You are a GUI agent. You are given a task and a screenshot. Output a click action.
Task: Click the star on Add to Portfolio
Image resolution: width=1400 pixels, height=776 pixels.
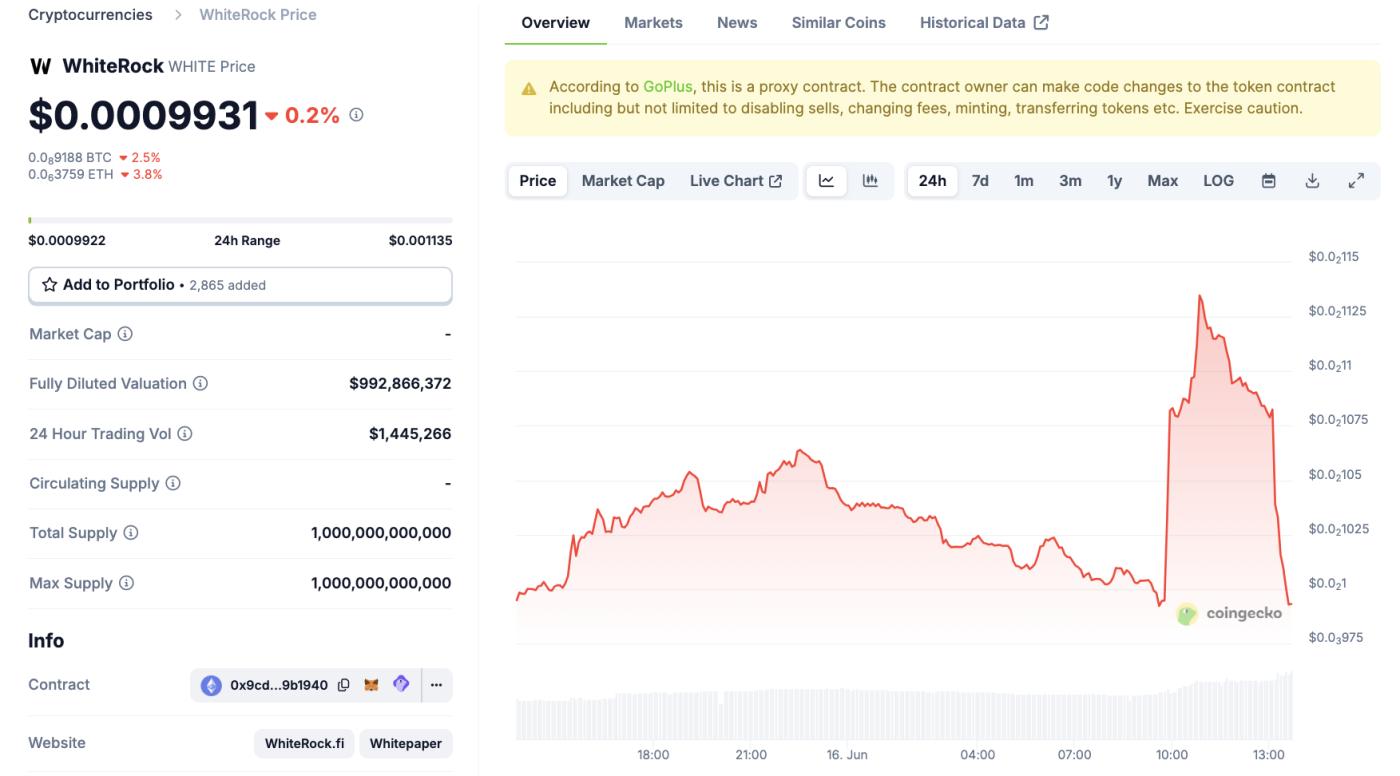(x=50, y=284)
